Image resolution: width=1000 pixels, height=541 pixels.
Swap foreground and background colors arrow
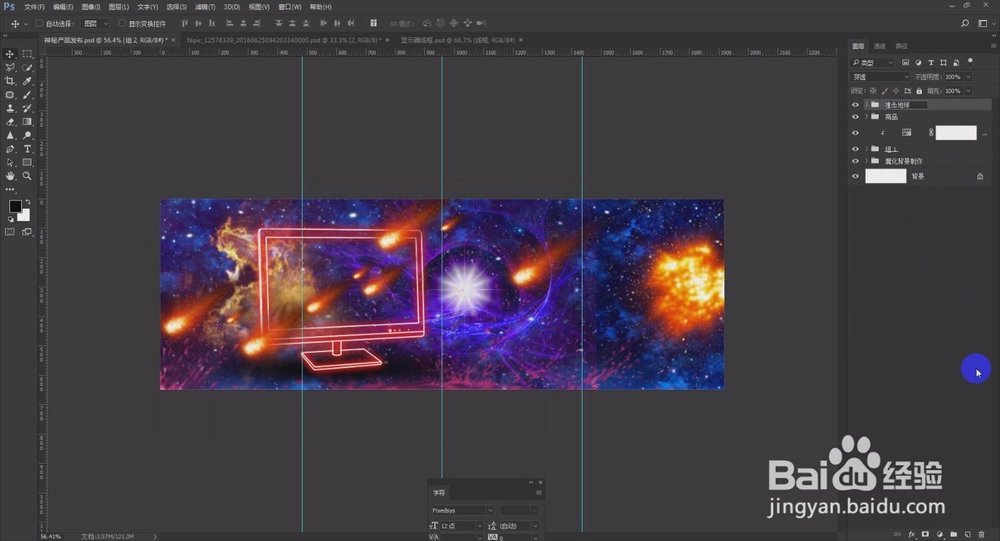point(27,202)
